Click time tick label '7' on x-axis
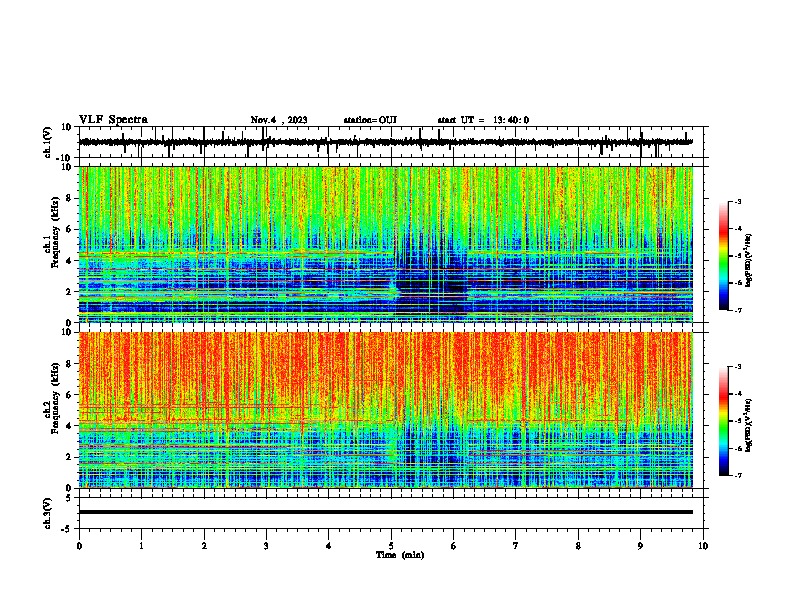Viewport: 792px width, 612px height. click(x=516, y=546)
